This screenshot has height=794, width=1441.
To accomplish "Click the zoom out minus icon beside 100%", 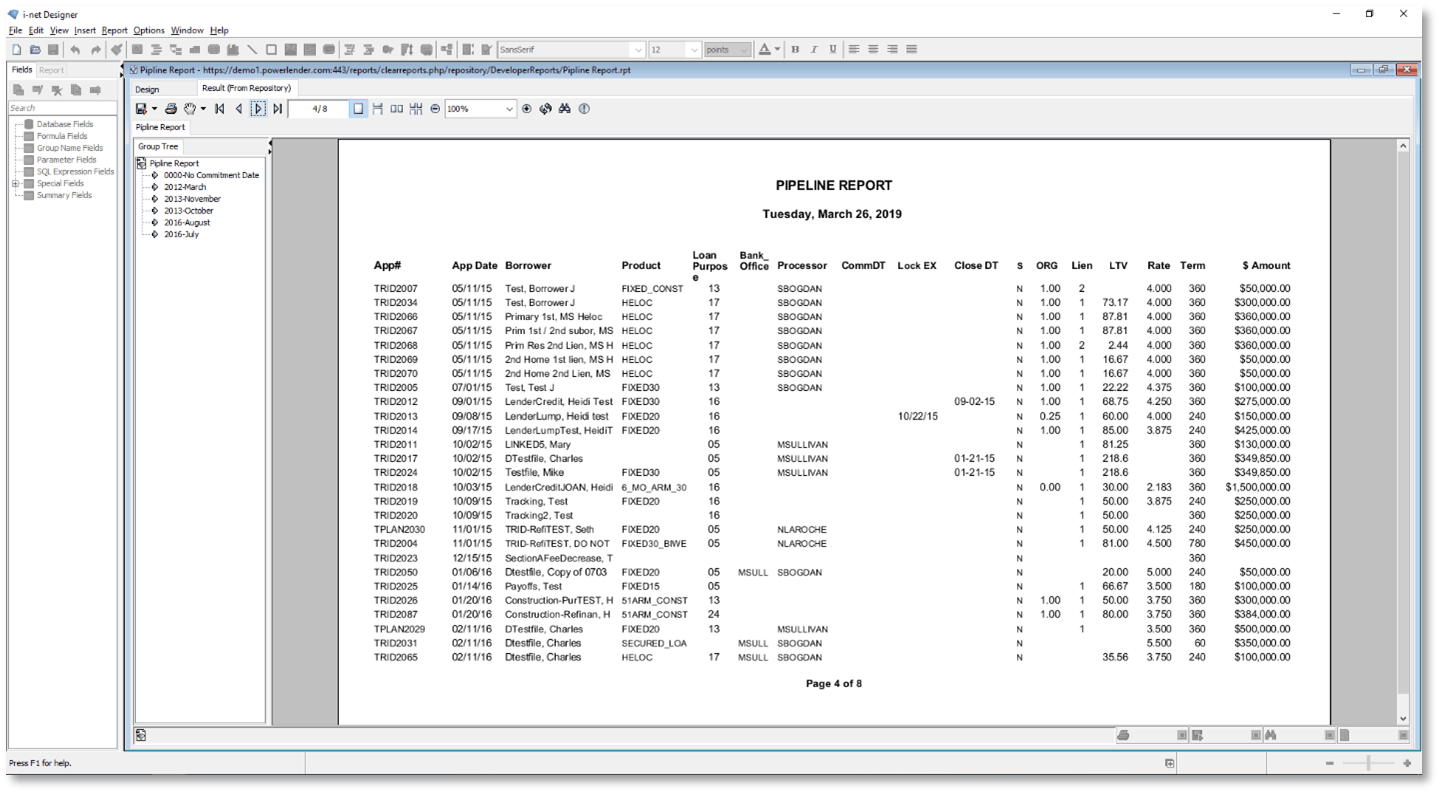I will 435,109.
